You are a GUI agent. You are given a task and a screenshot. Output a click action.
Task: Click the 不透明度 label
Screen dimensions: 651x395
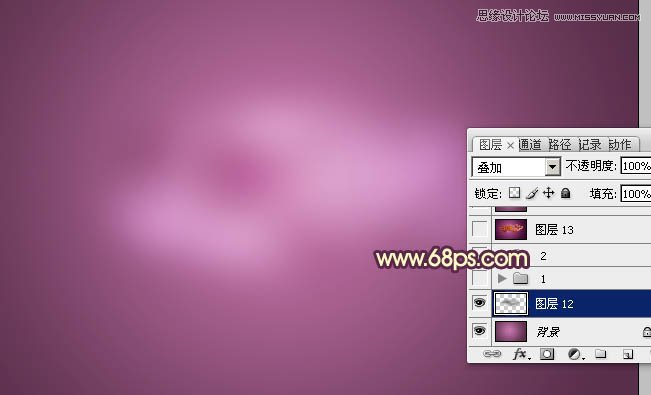[591, 166]
